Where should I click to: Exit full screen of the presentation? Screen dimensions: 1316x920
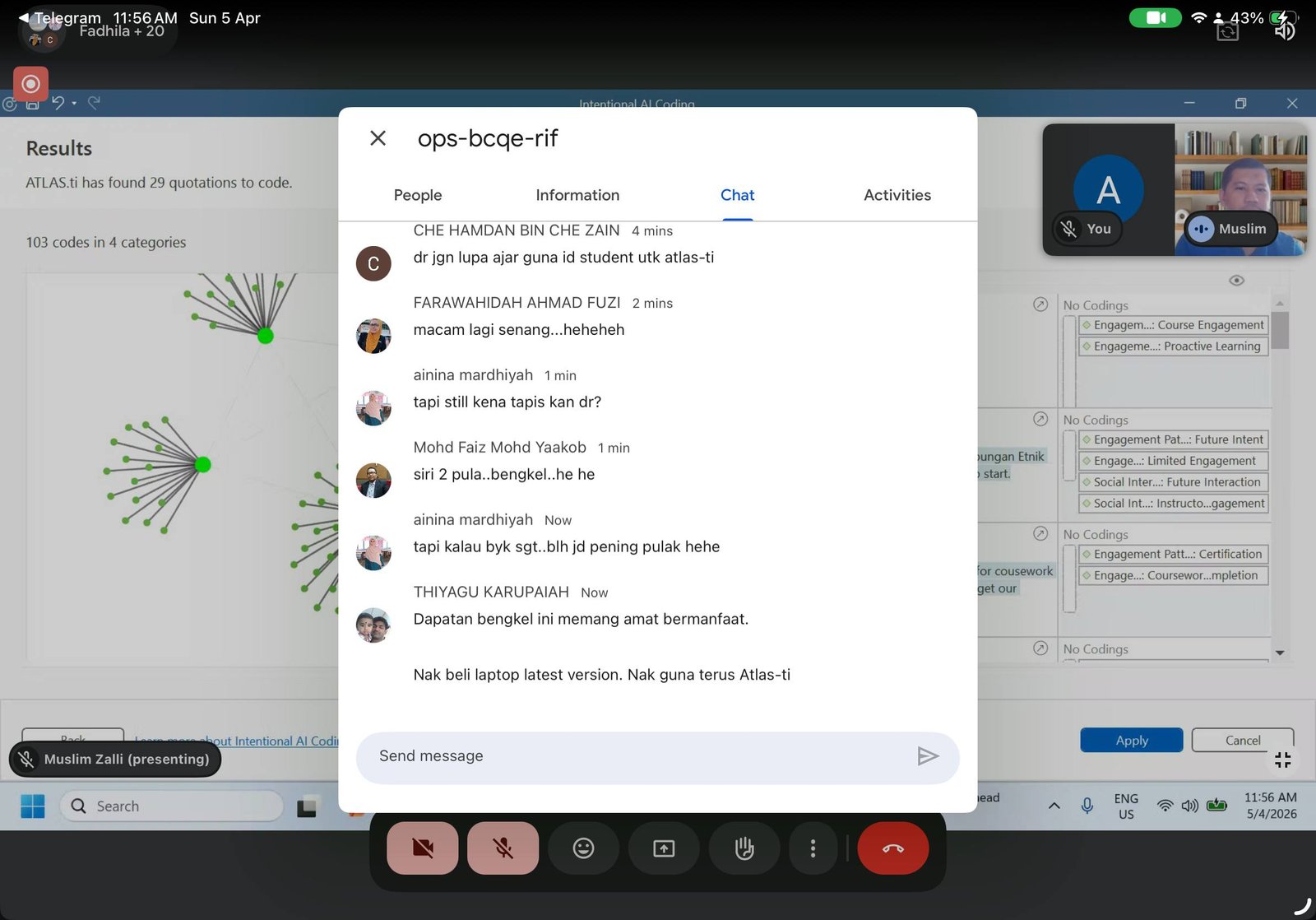[x=1282, y=760]
